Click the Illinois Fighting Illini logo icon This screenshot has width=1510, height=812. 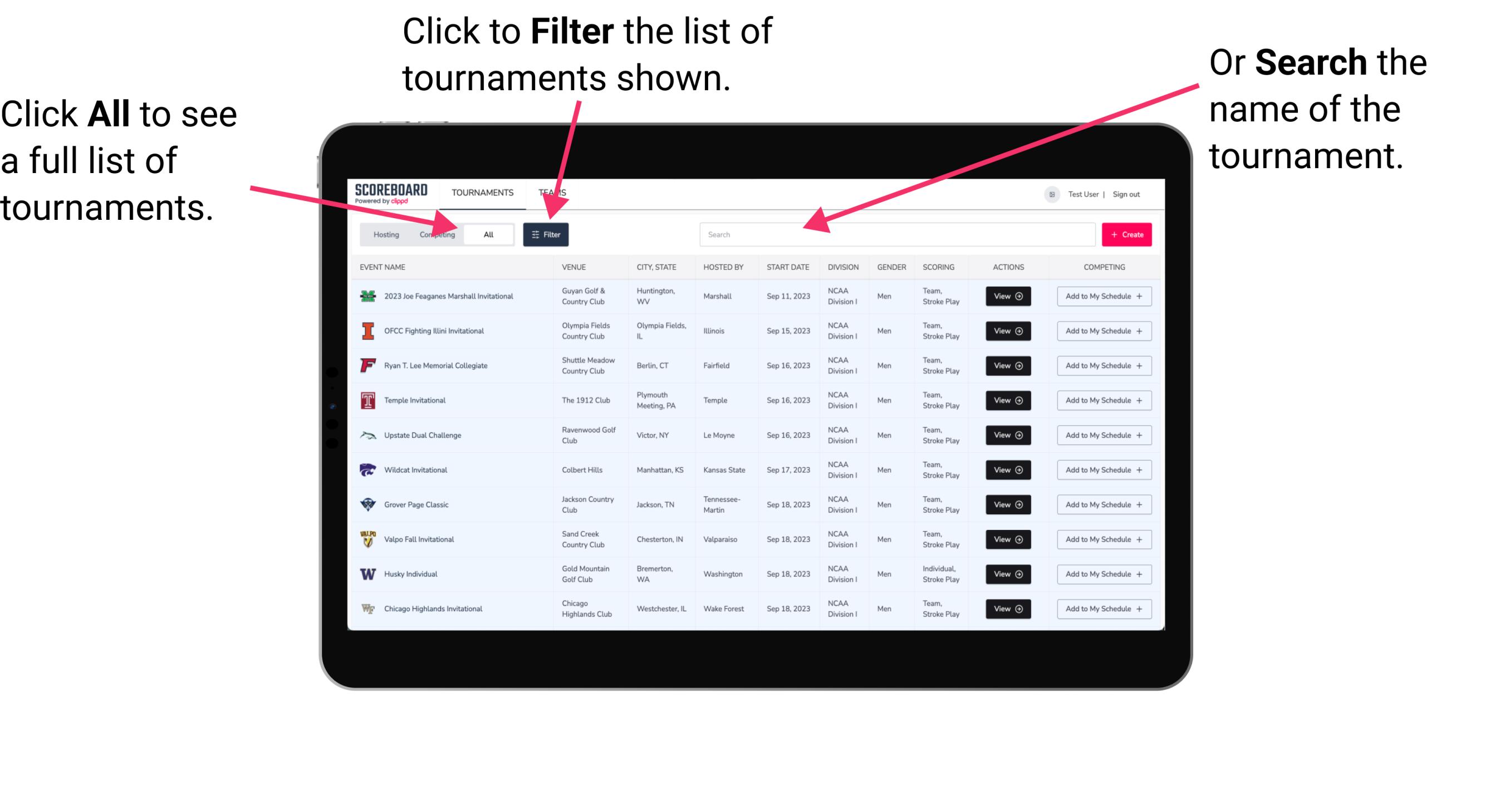coord(368,331)
